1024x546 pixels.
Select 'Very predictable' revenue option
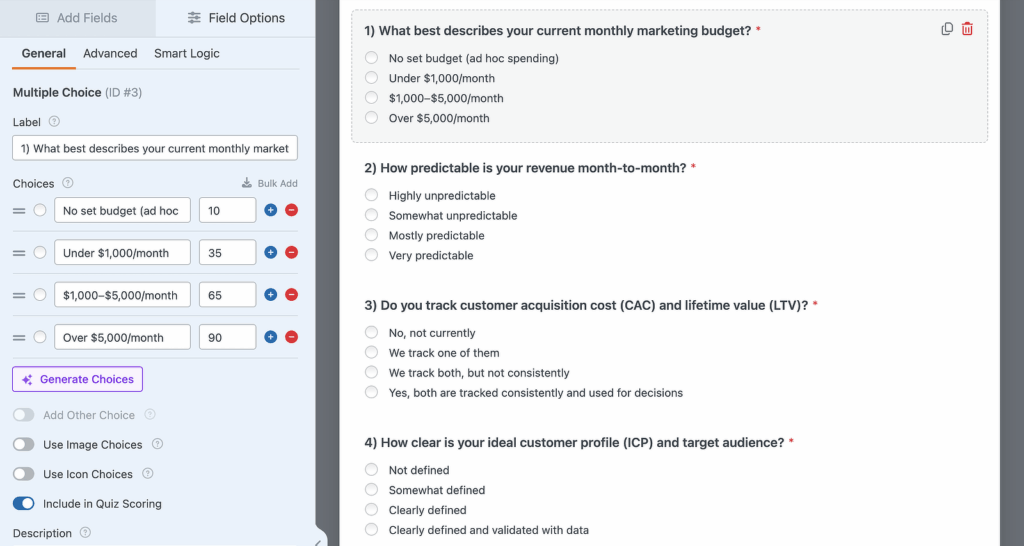(x=372, y=255)
